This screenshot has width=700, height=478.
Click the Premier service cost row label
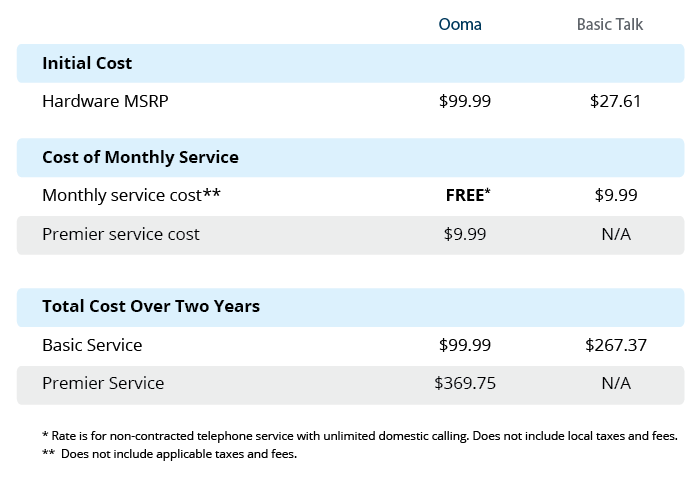(121, 234)
